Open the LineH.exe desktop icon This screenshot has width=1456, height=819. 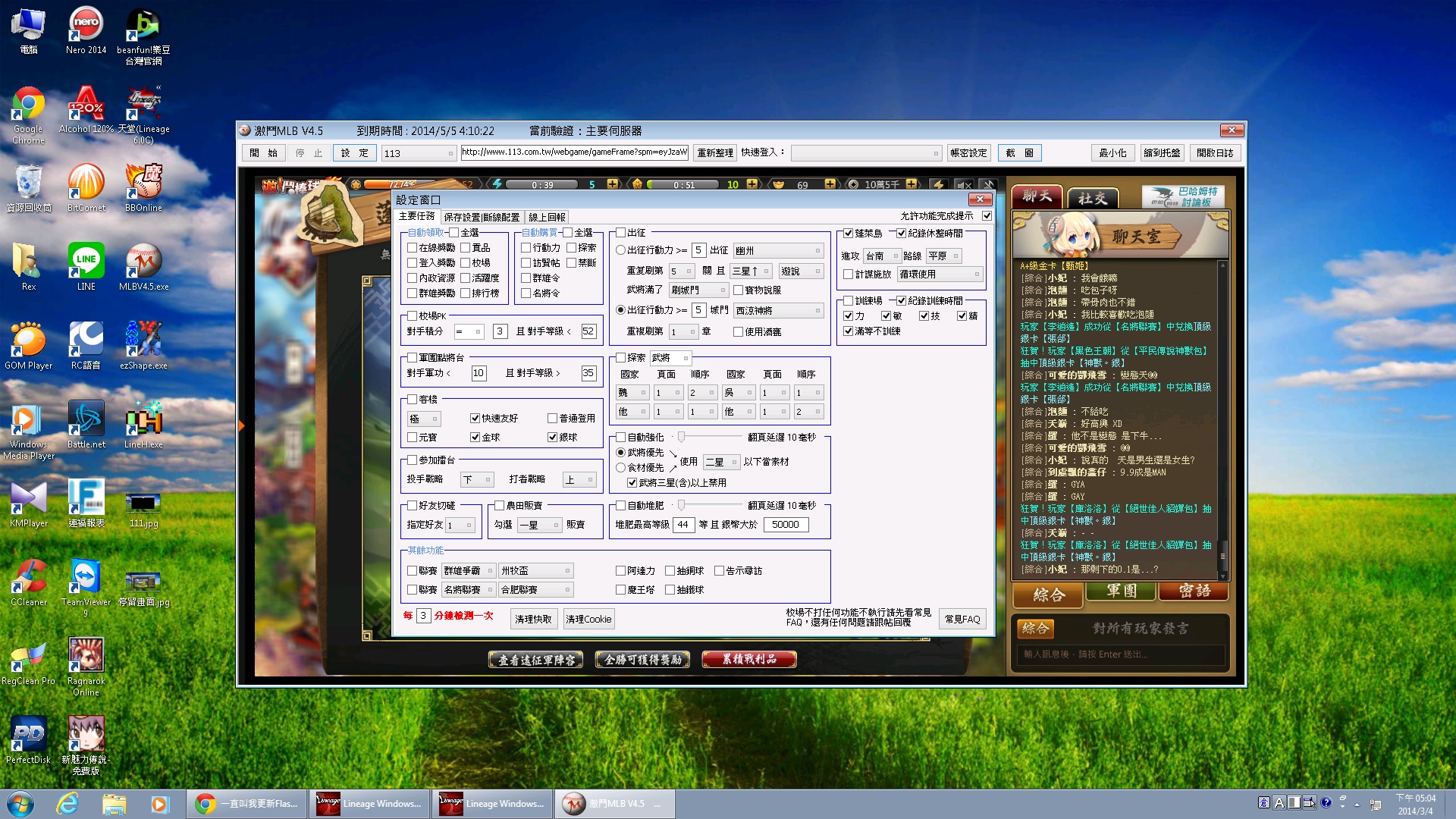[x=143, y=425]
